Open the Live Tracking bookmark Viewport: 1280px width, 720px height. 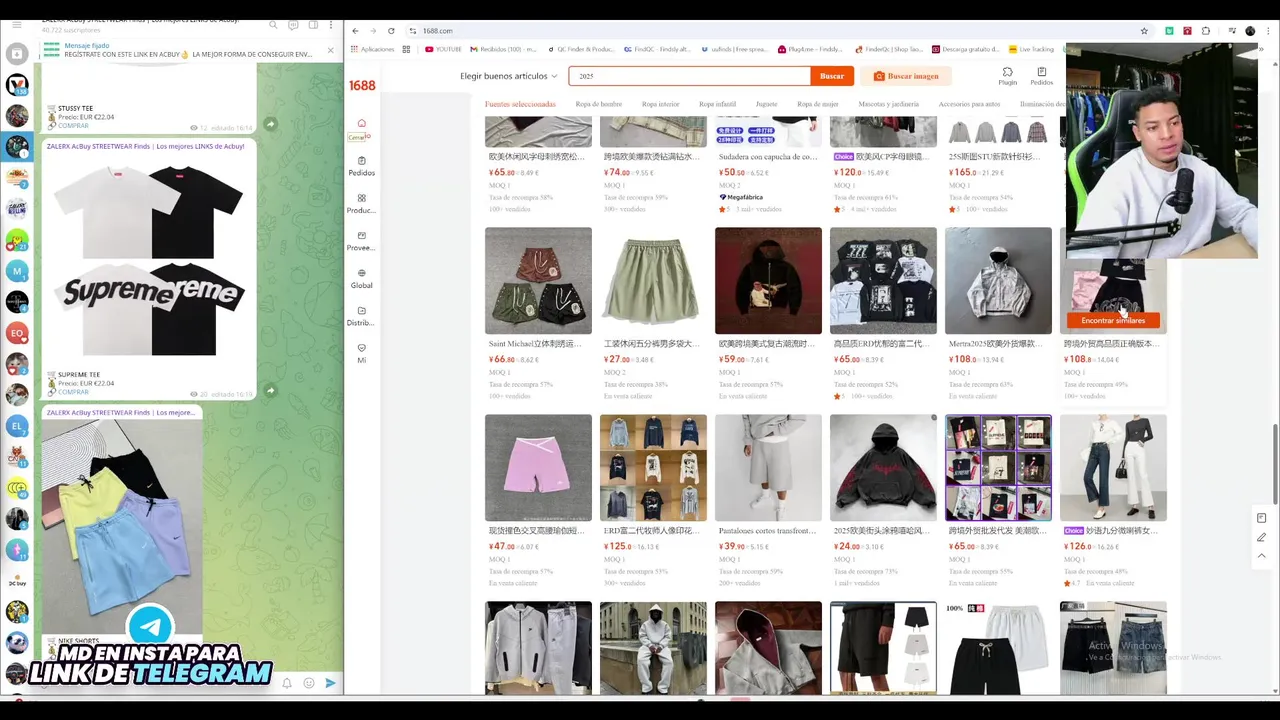(1032, 49)
